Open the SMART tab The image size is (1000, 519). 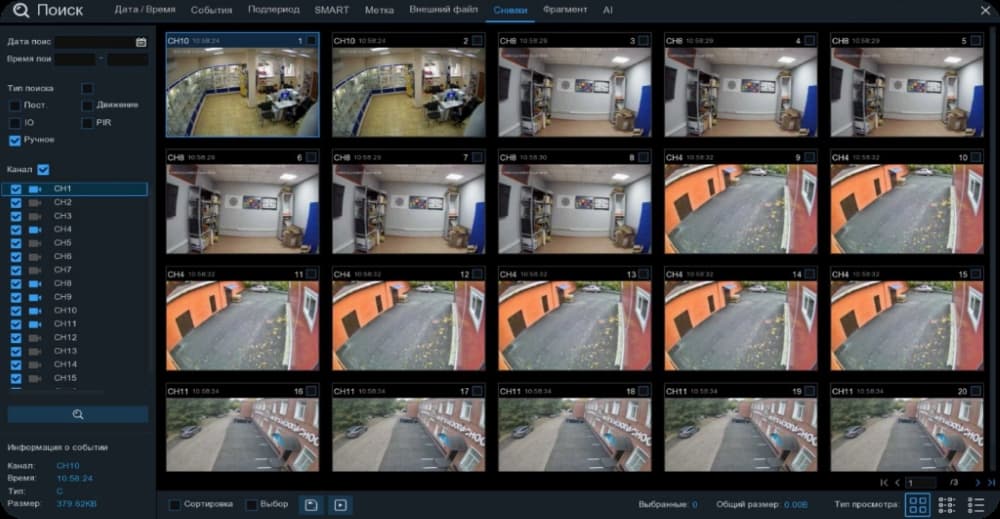332,10
